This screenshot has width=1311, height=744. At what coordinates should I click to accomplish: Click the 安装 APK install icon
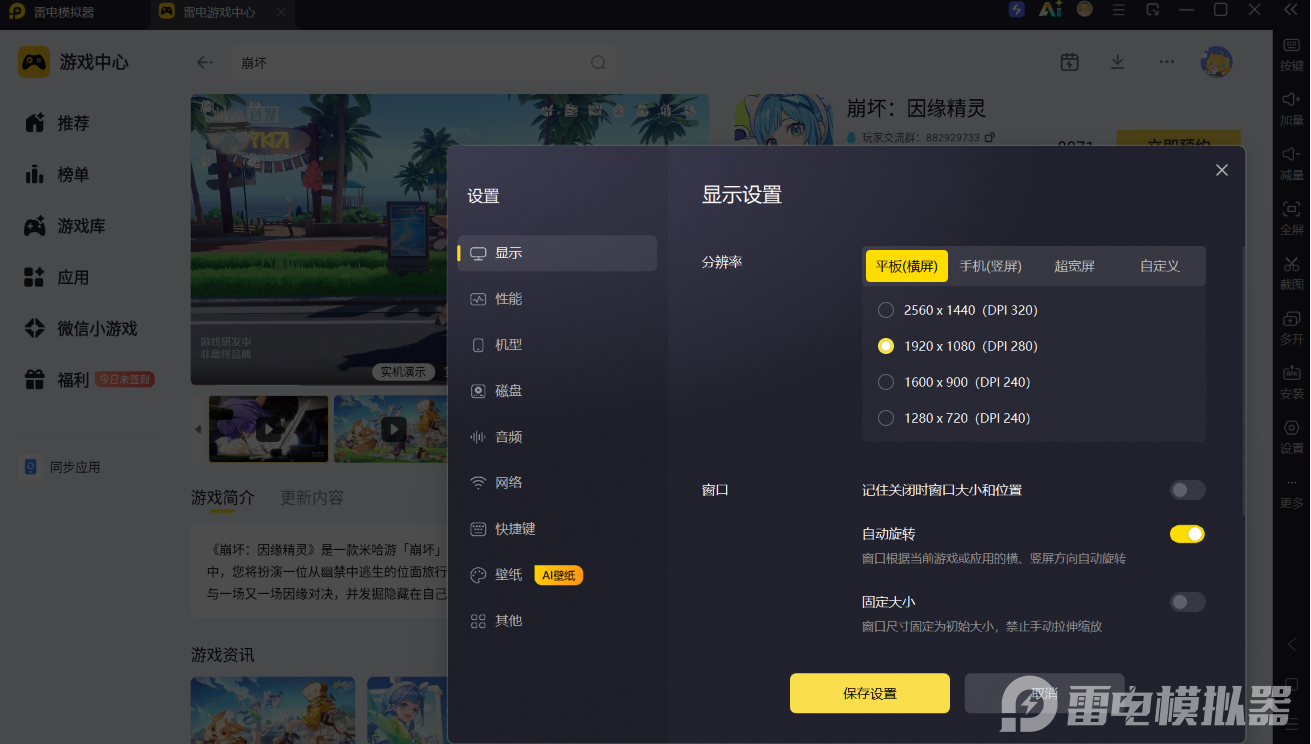(1291, 382)
